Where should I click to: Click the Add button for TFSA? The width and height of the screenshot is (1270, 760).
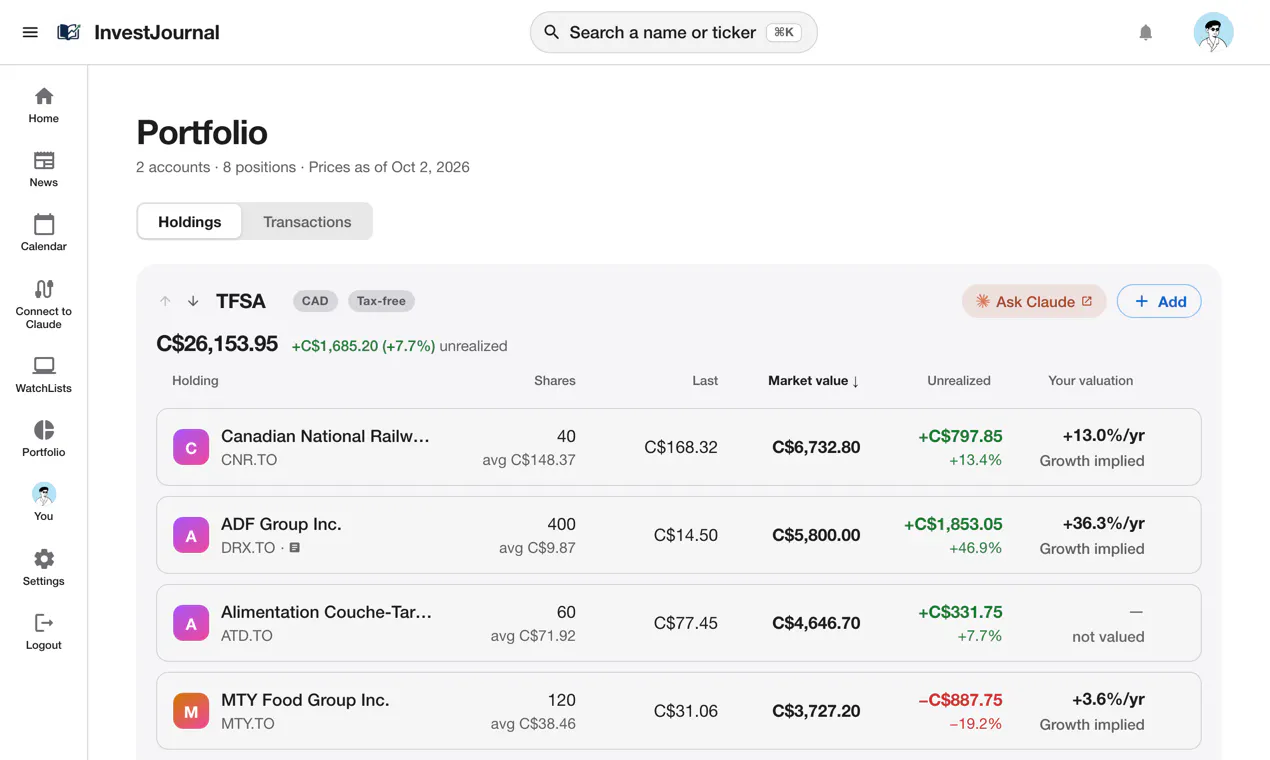point(1159,301)
